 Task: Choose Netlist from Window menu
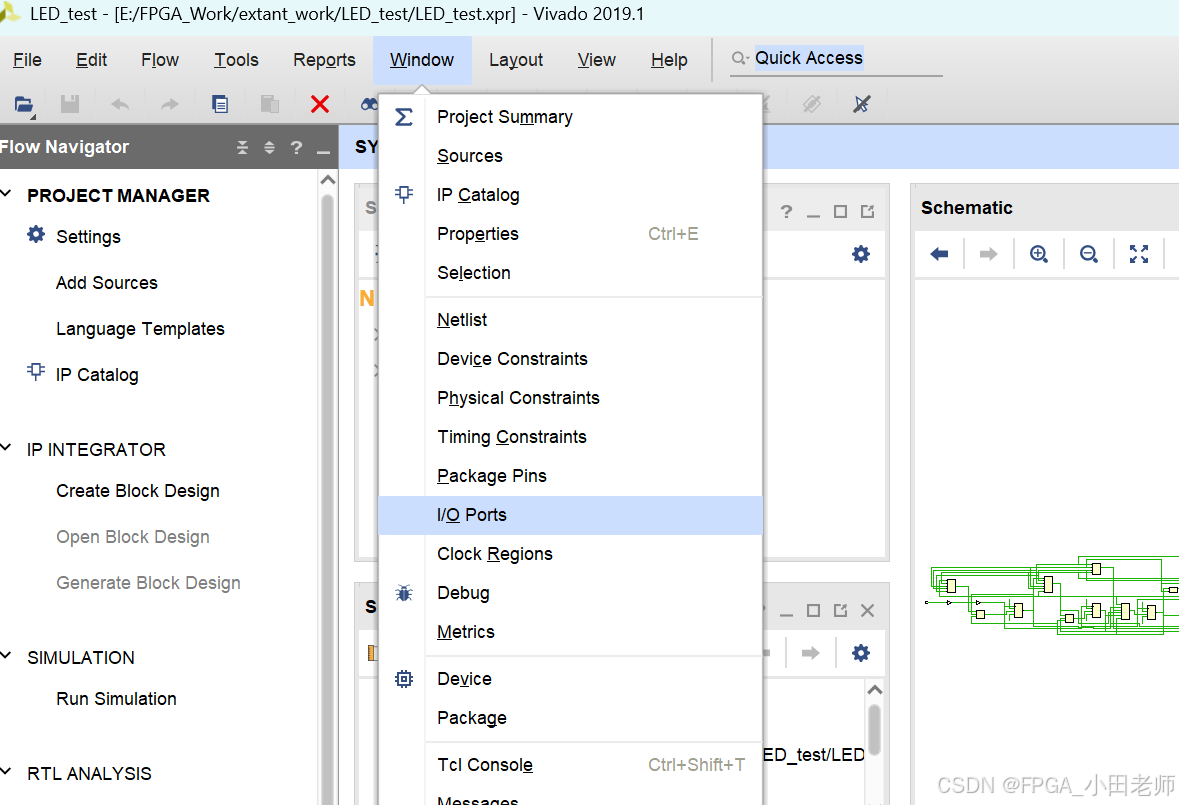(x=570, y=319)
